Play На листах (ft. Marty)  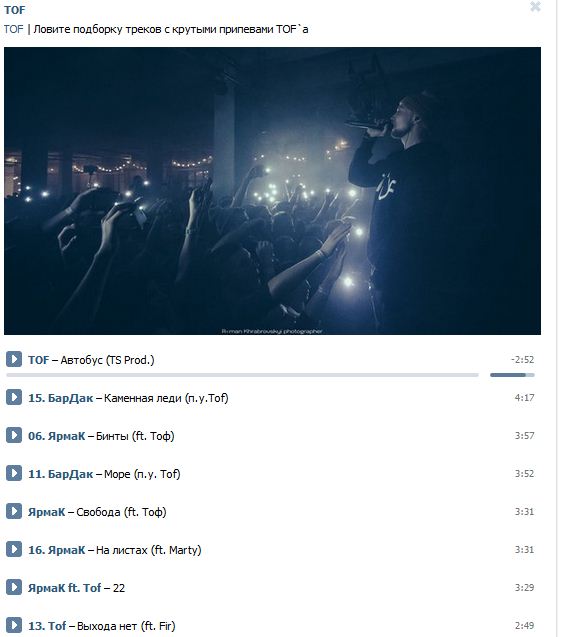coord(14,549)
